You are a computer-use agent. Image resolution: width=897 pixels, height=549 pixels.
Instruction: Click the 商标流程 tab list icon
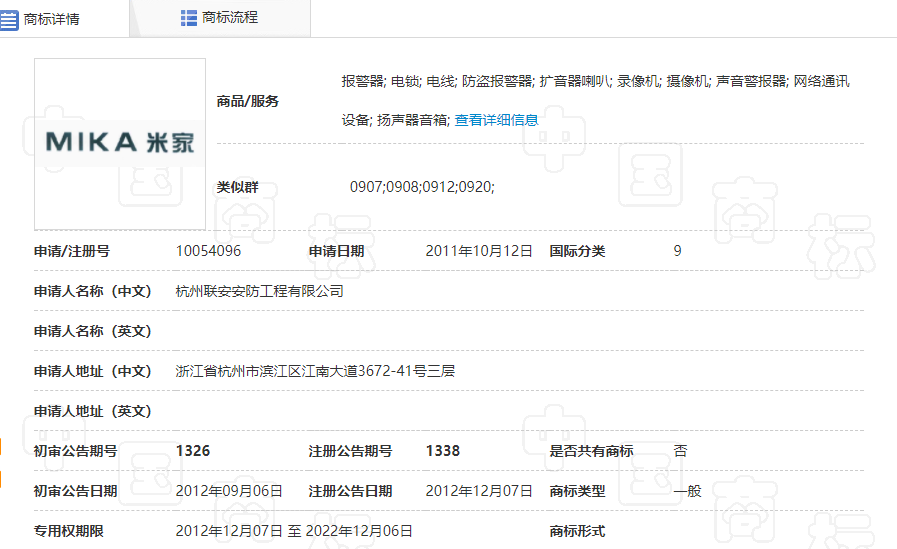(x=188, y=18)
